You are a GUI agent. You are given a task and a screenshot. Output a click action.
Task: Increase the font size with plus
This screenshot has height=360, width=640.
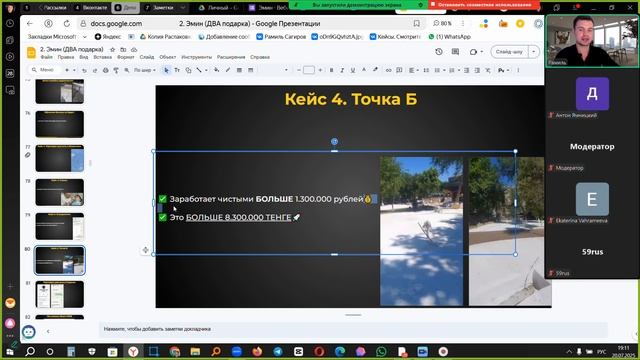click(320, 70)
